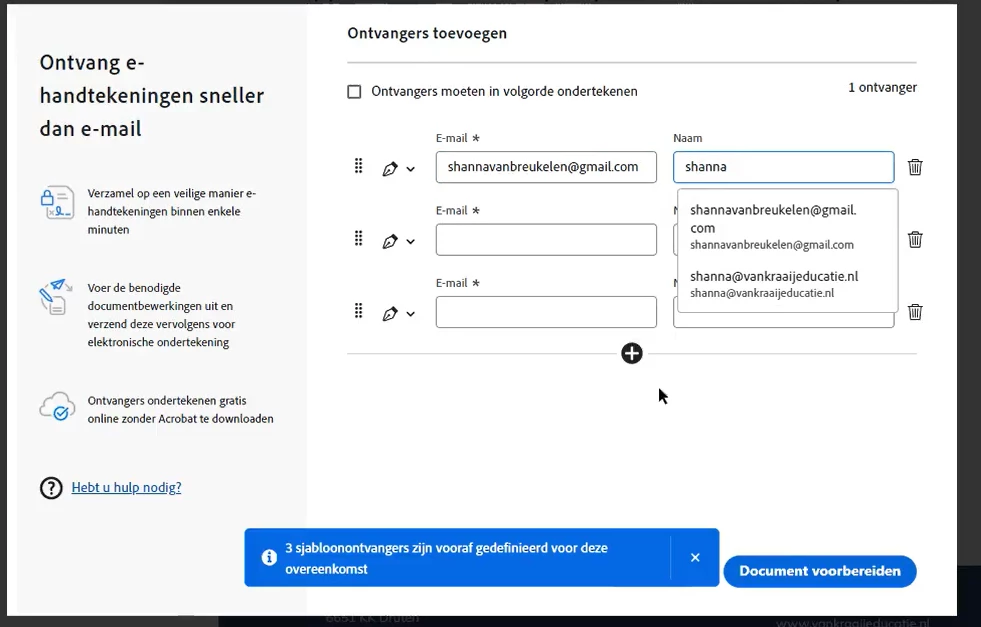
Task: Click Document voorbereiden button
Action: click(820, 571)
